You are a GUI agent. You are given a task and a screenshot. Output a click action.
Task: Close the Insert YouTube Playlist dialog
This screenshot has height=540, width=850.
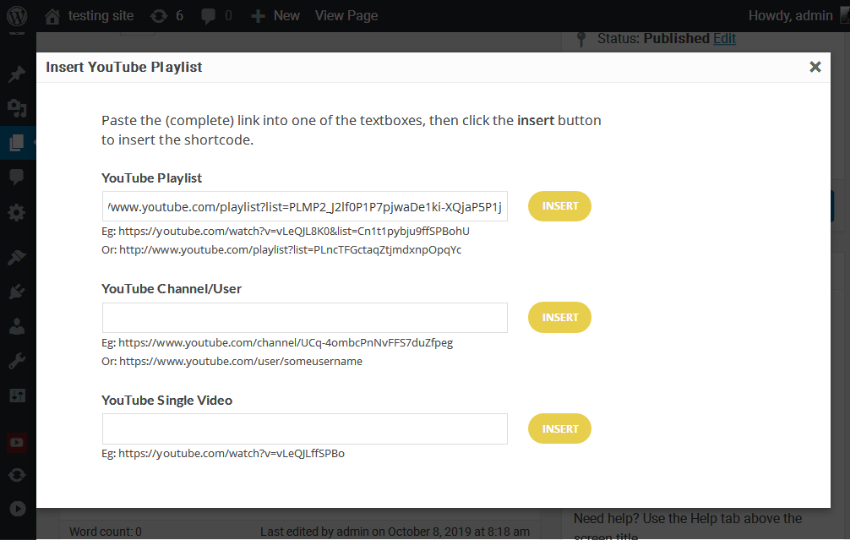click(x=815, y=67)
